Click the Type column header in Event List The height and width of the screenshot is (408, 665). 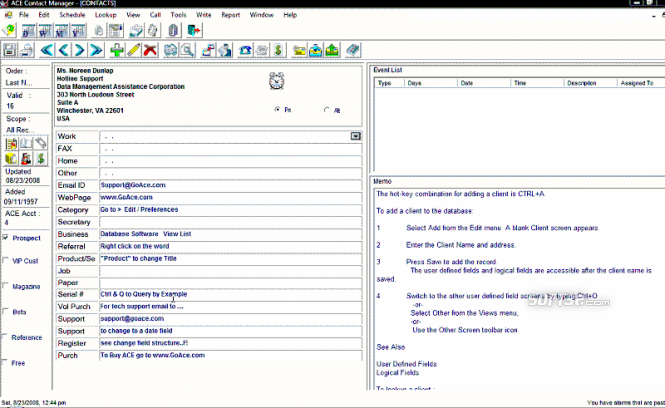(389, 83)
